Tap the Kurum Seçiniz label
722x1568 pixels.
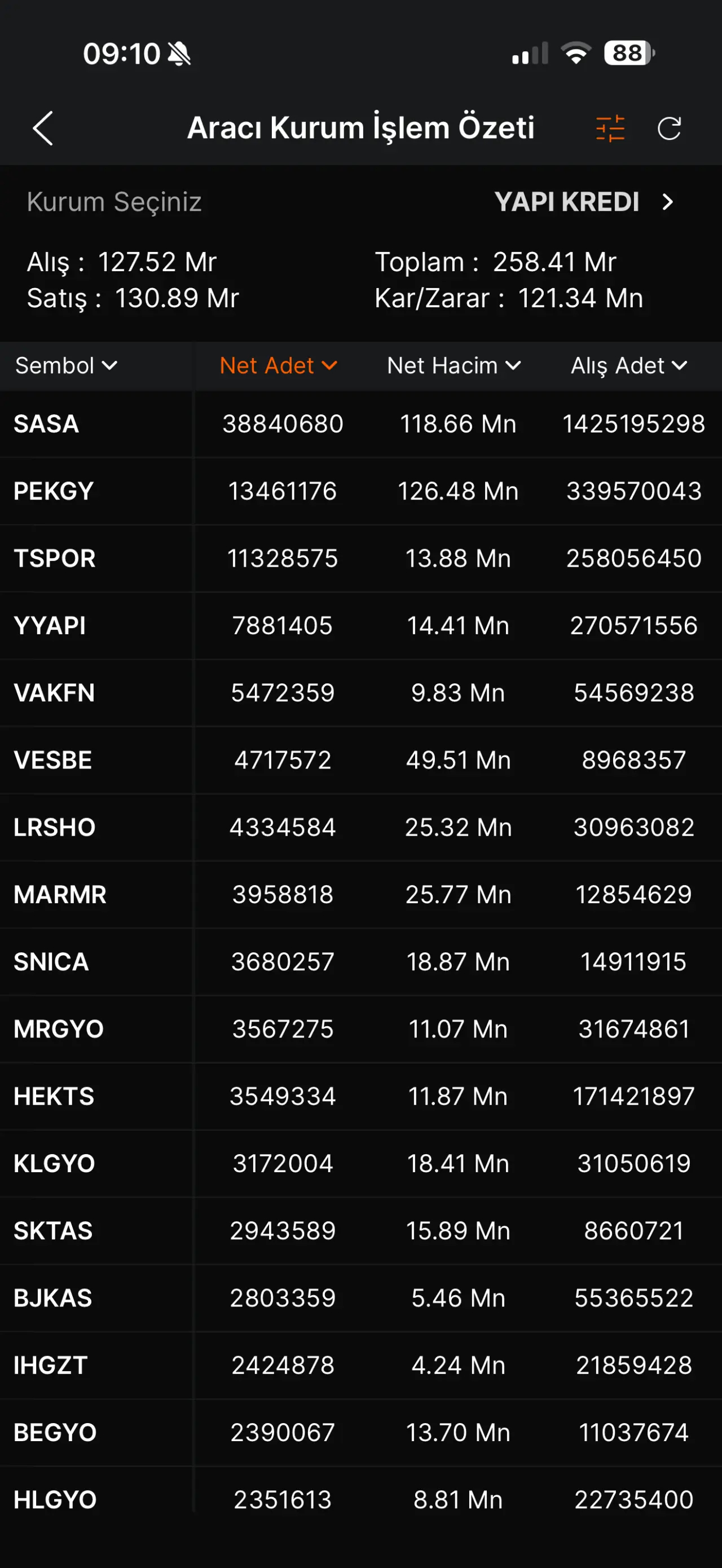[x=115, y=202]
